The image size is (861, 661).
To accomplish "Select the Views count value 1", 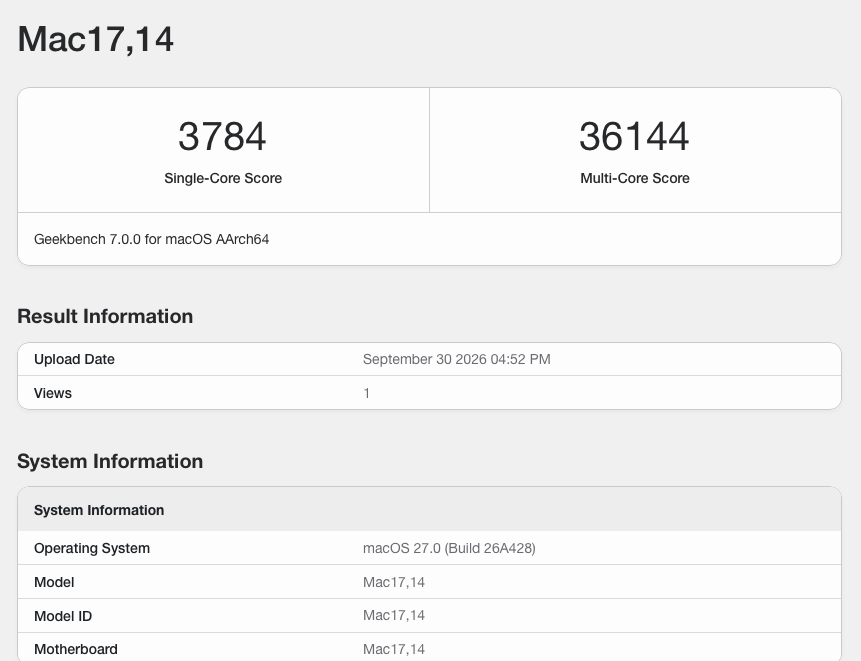I will (366, 393).
